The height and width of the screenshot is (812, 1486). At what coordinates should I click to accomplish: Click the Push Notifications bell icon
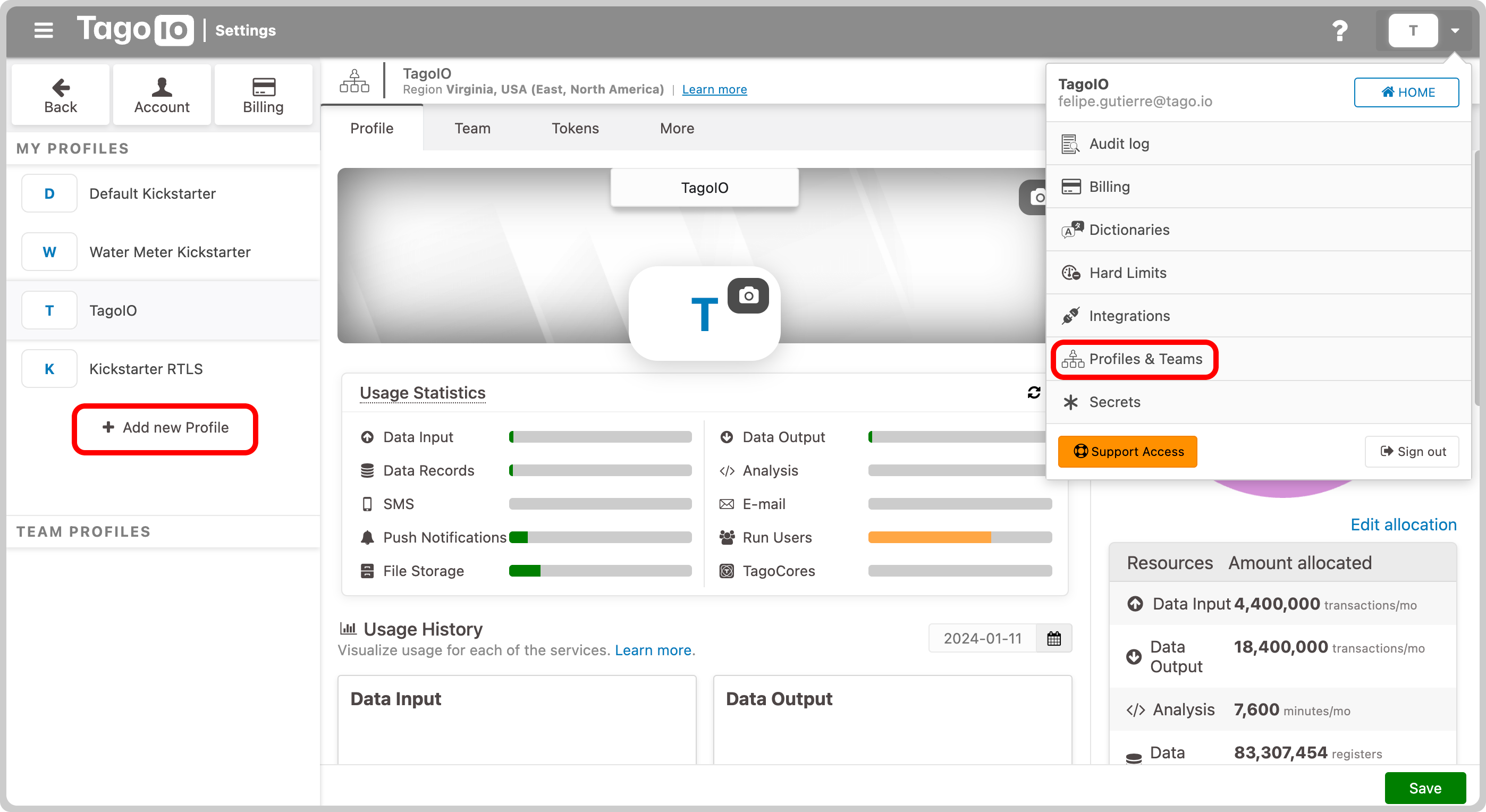click(367, 537)
